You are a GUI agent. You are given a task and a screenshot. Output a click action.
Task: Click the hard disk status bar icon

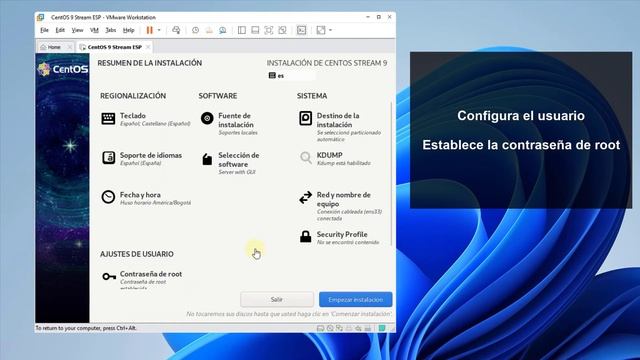[320, 328]
